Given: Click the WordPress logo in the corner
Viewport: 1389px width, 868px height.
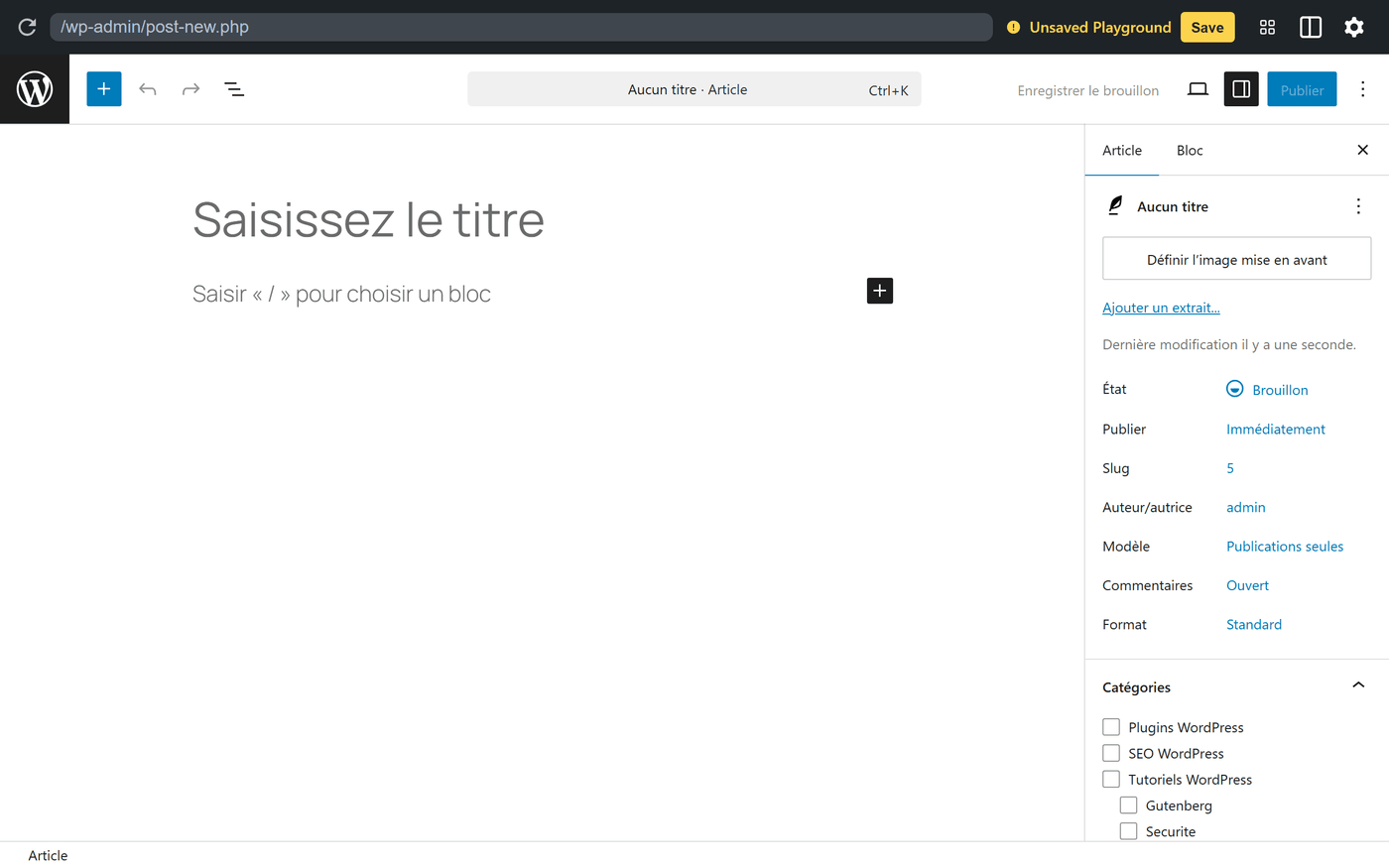Looking at the screenshot, I should pos(35,88).
